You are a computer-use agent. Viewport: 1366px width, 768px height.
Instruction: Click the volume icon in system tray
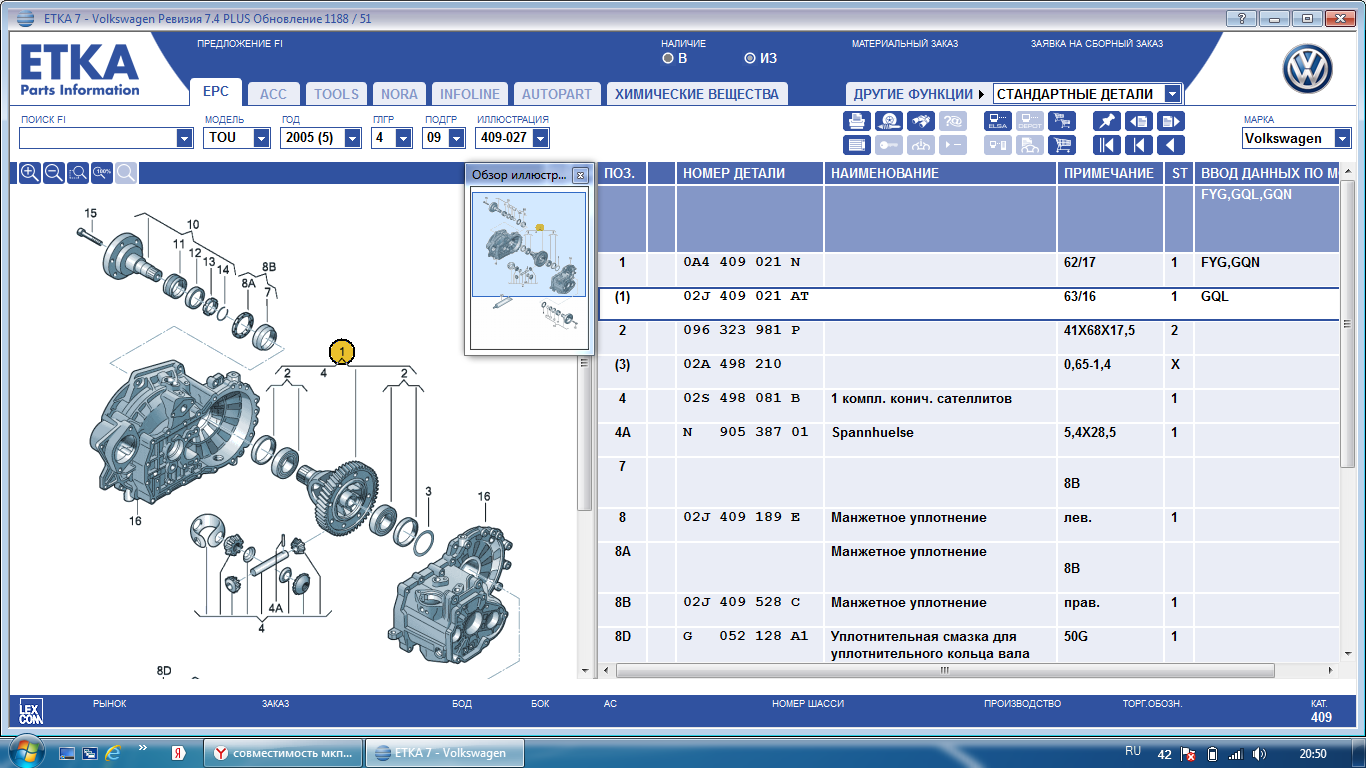tap(1260, 754)
